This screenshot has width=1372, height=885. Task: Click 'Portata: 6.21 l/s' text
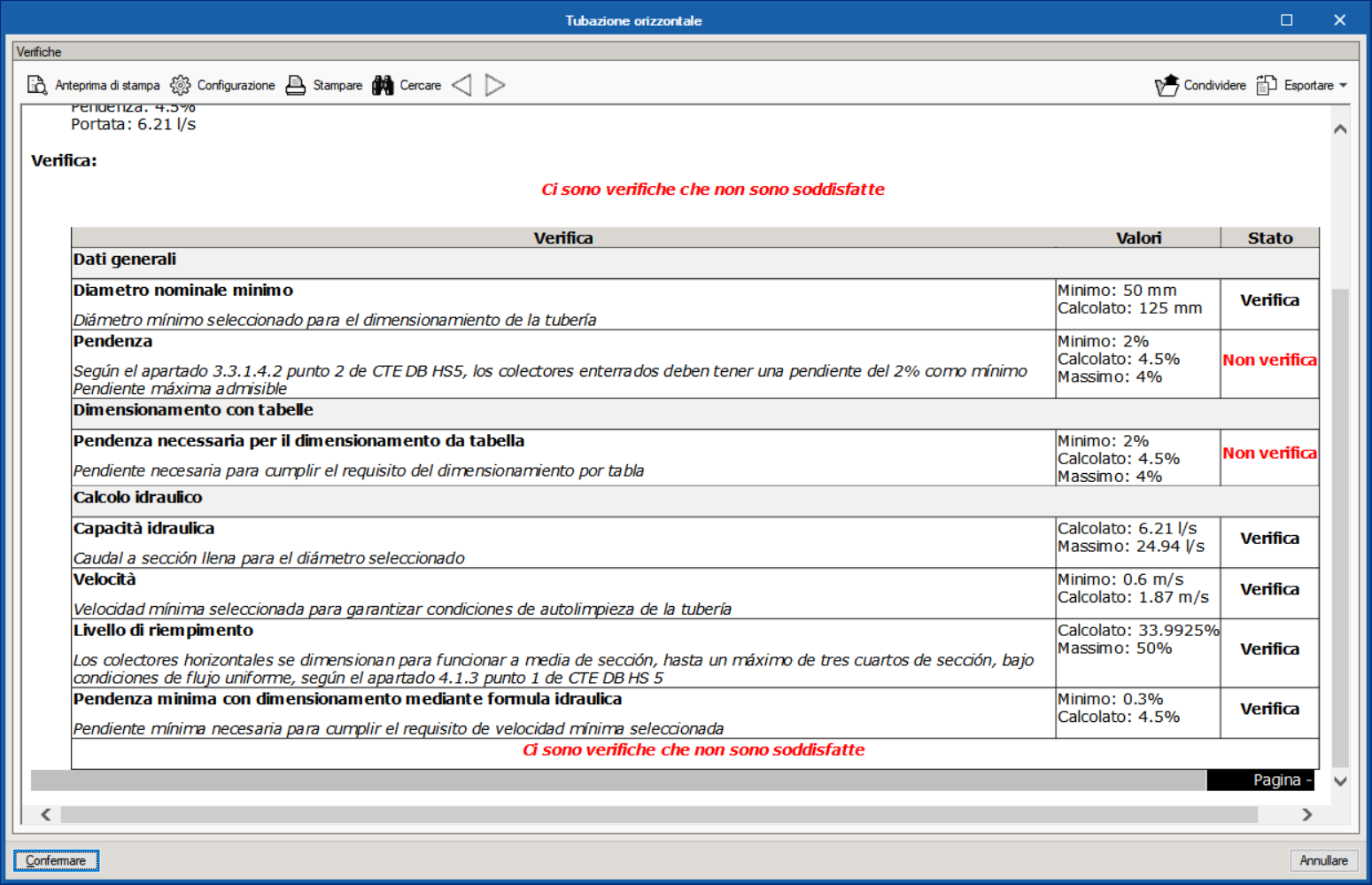pos(133,124)
